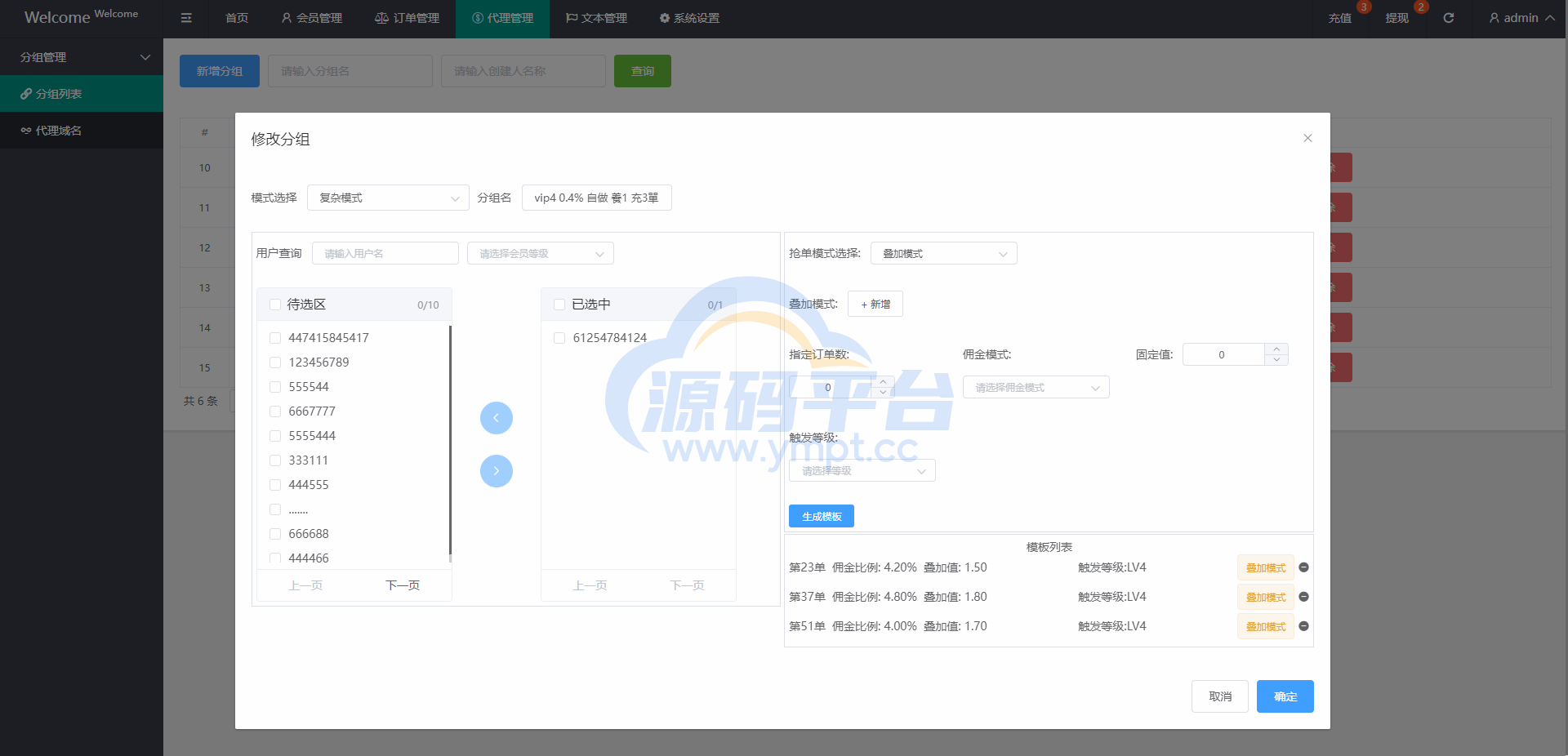This screenshot has width=1568, height=756.
Task: Move selected users right with arrow button
Action: [x=497, y=470]
